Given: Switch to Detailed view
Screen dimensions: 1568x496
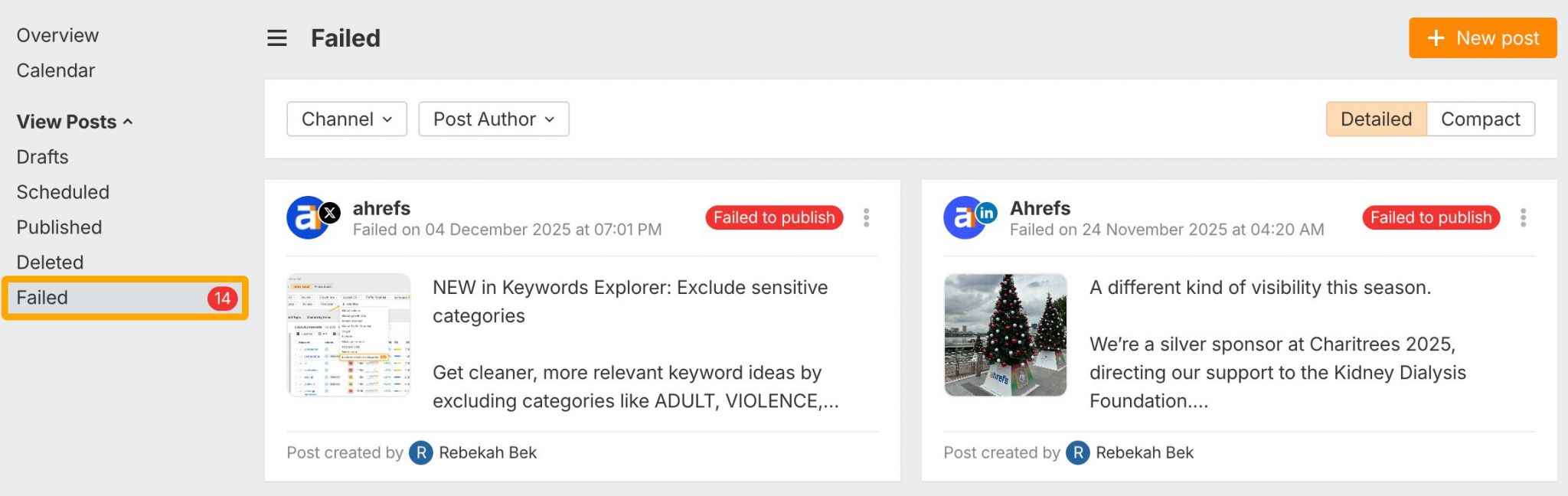Looking at the screenshot, I should click(x=1374, y=119).
